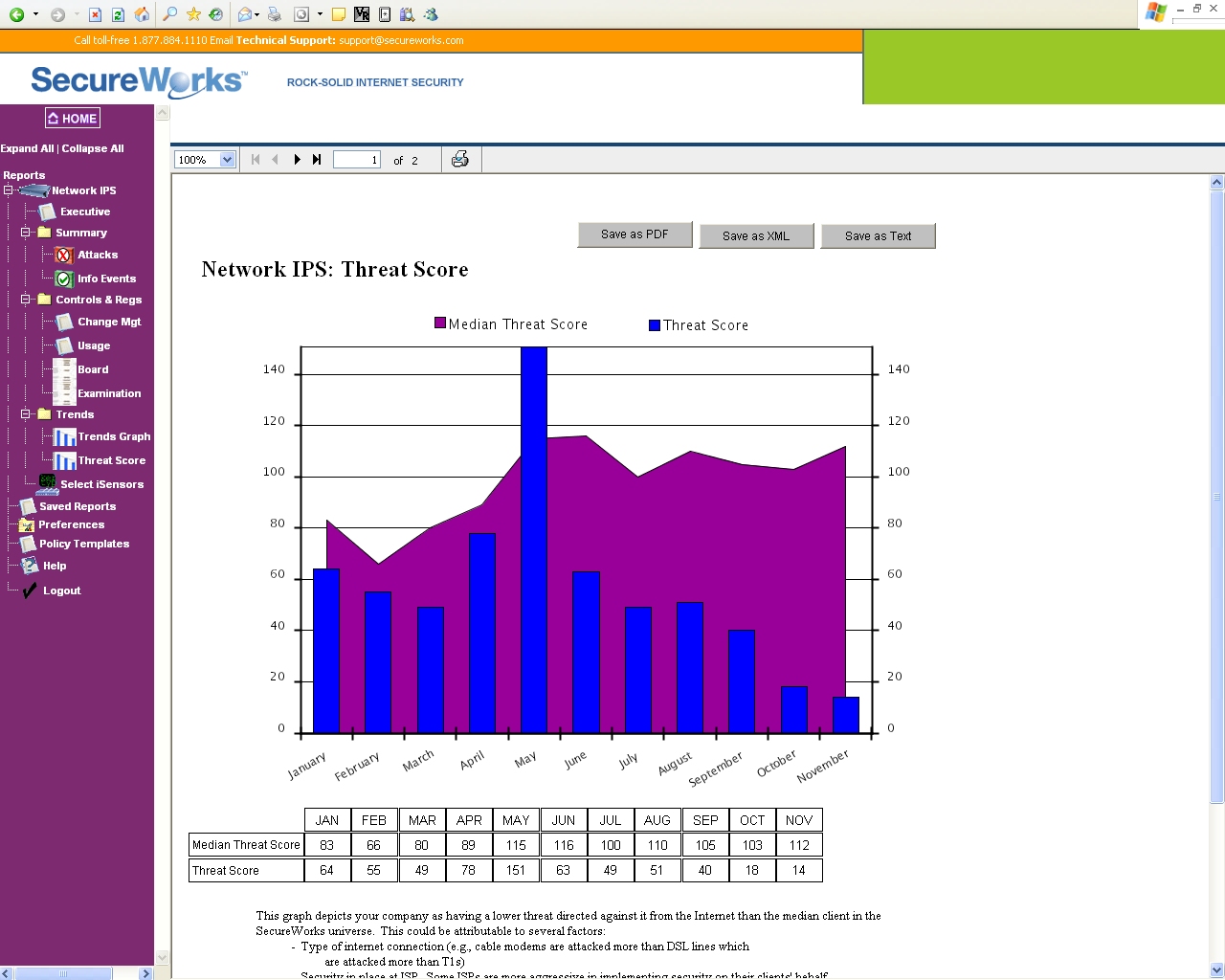Click Save as PDF button
Viewport: 1225px width, 980px height.
[x=635, y=234]
